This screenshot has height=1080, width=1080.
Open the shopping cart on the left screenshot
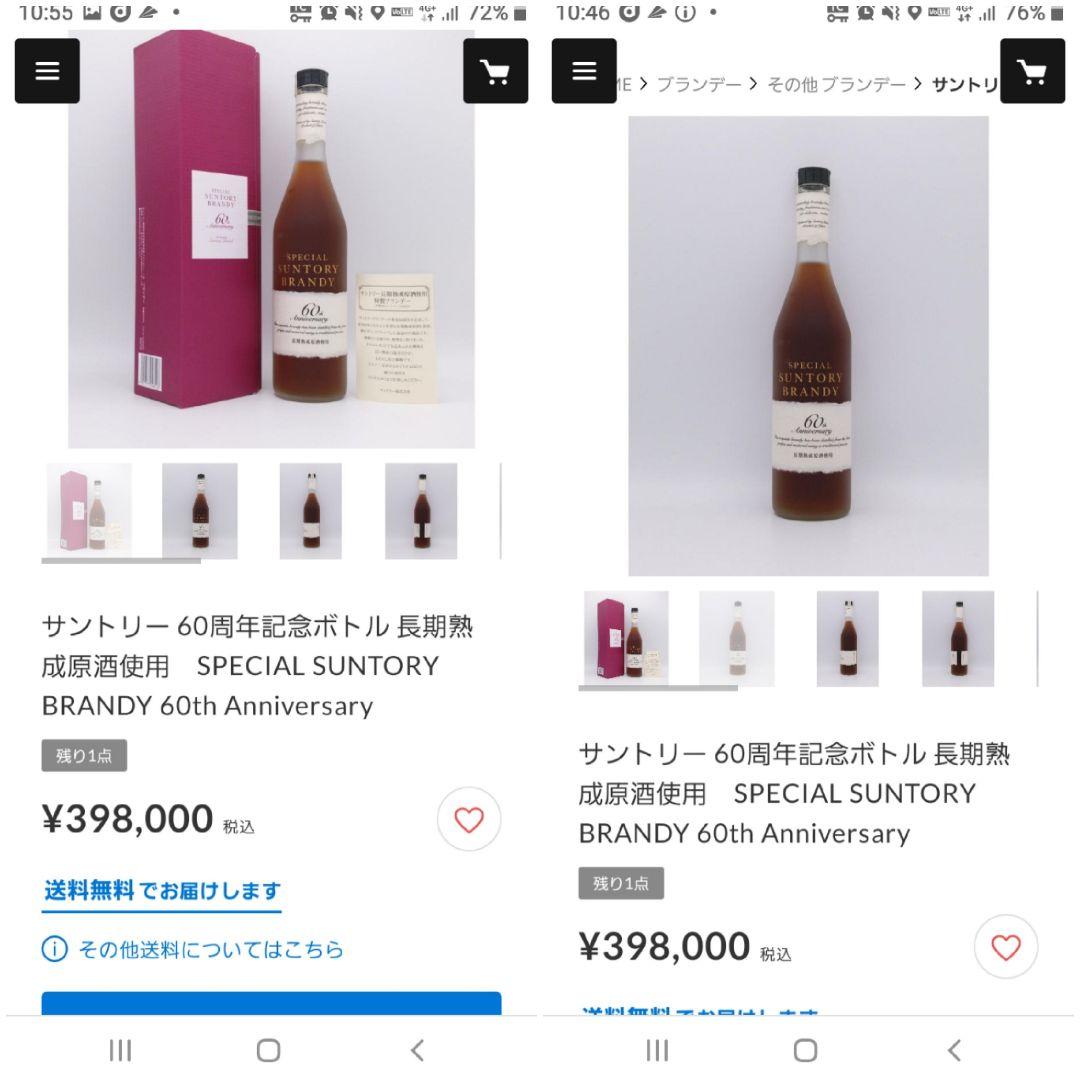[x=496, y=71]
